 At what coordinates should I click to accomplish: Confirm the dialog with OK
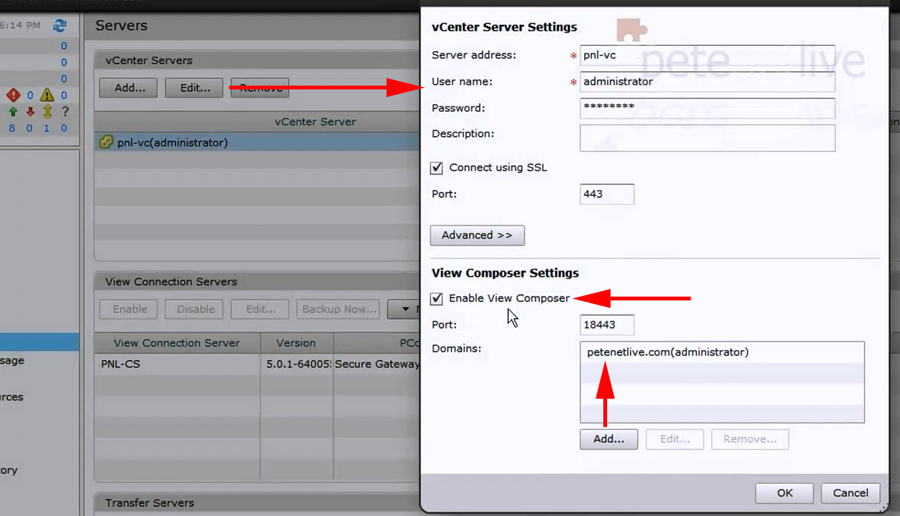[784, 493]
